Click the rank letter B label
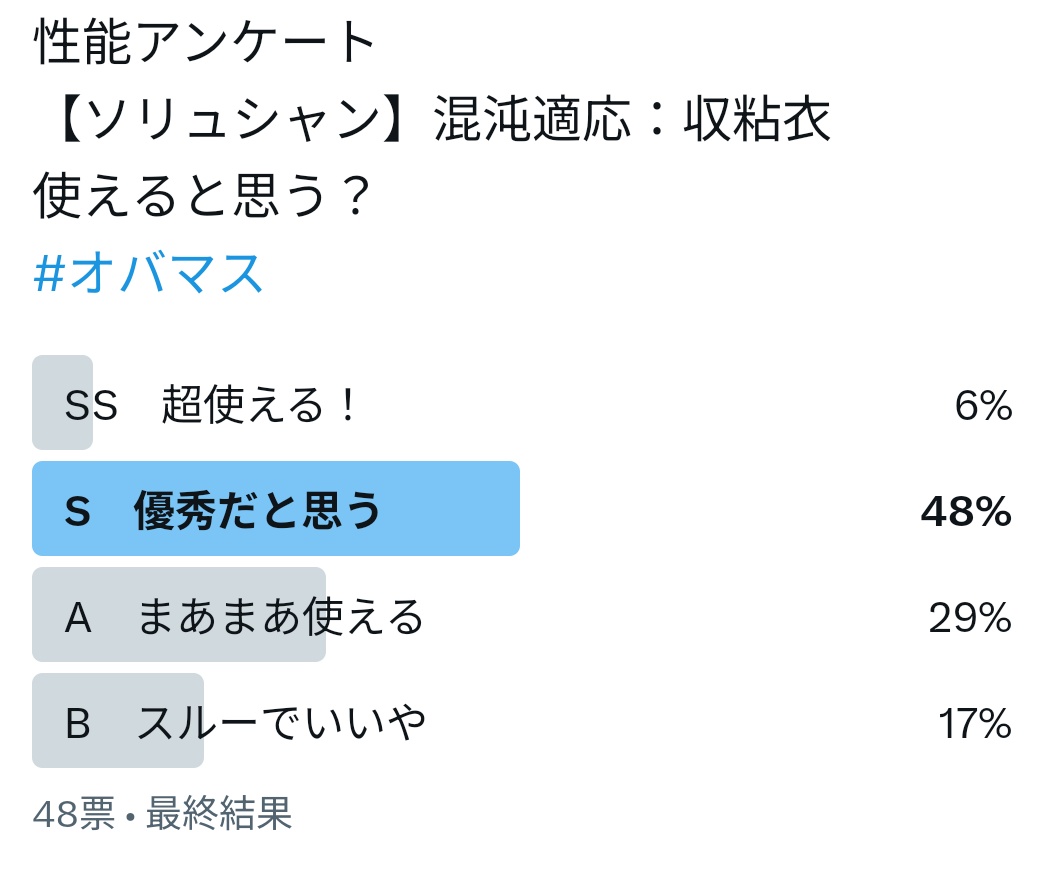Screen dimensions: 1063x885 click(78, 724)
